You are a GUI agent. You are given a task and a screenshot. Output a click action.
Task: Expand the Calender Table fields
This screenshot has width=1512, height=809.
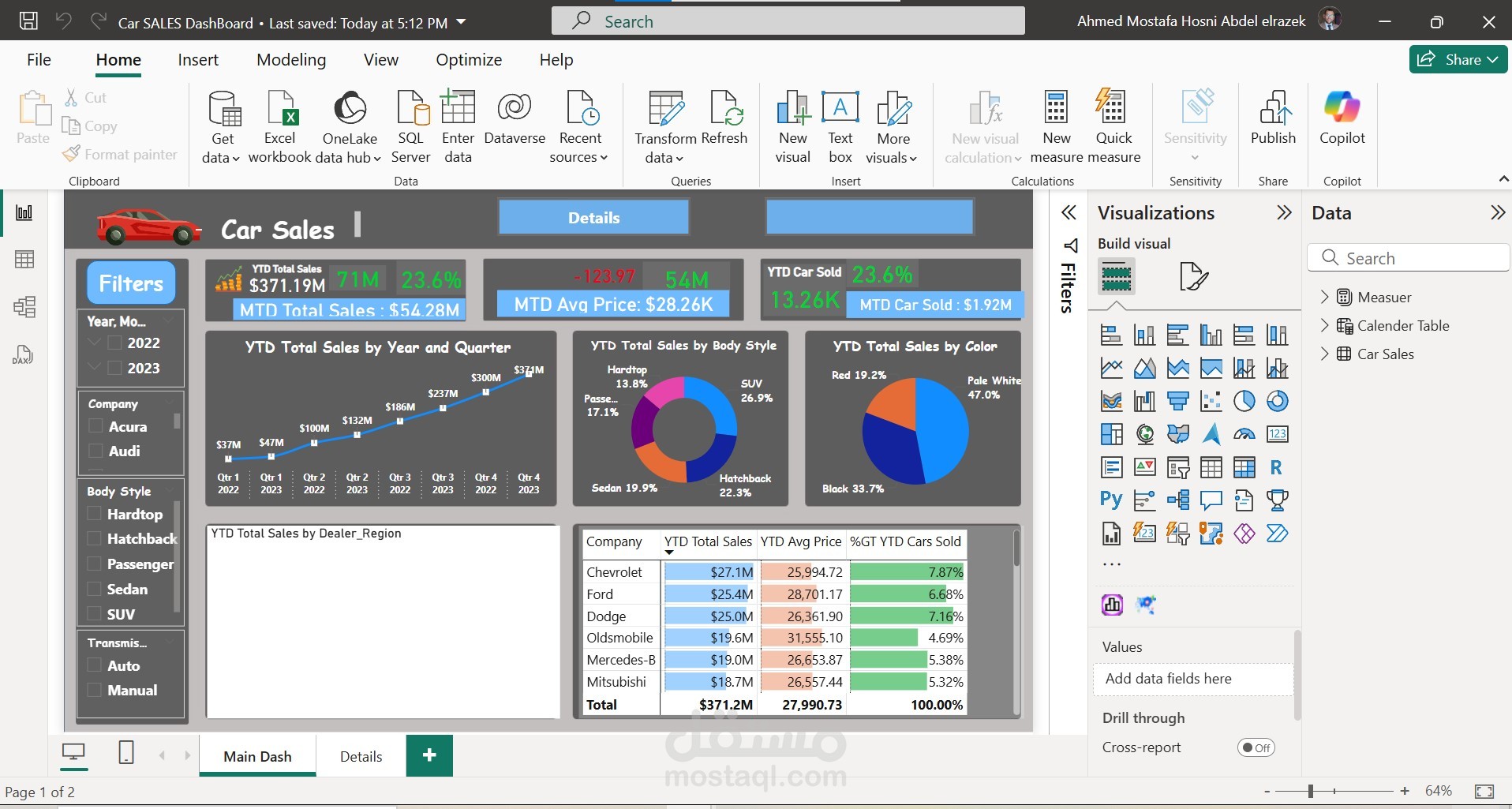coord(1325,326)
